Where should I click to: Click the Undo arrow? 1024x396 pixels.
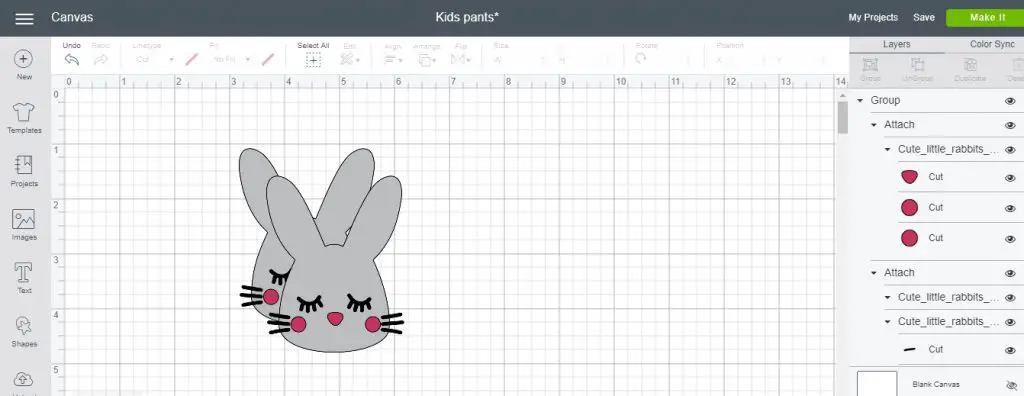pos(72,59)
